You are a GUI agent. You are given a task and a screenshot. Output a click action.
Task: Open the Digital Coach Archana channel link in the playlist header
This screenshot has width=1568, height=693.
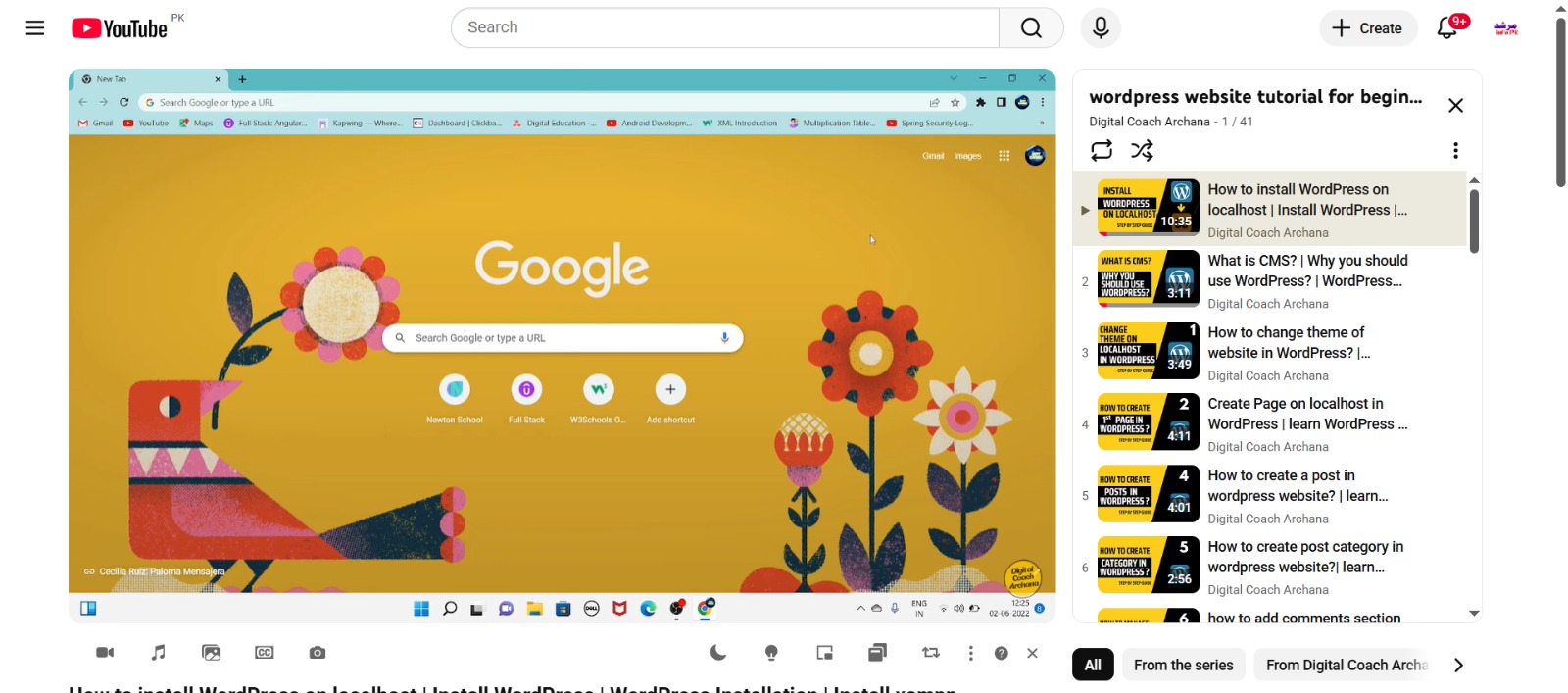click(1150, 122)
